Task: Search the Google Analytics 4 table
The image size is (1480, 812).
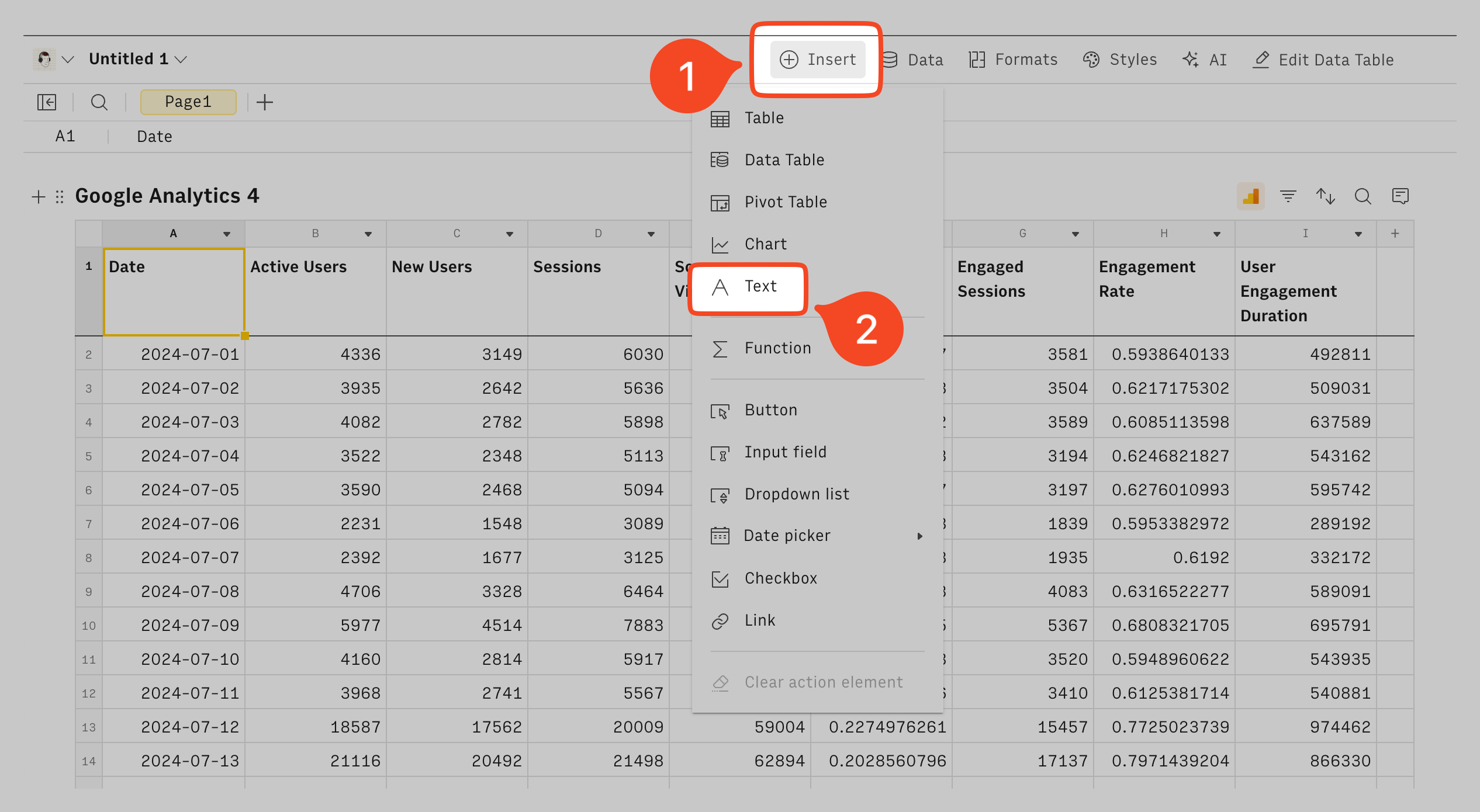Action: [1363, 196]
